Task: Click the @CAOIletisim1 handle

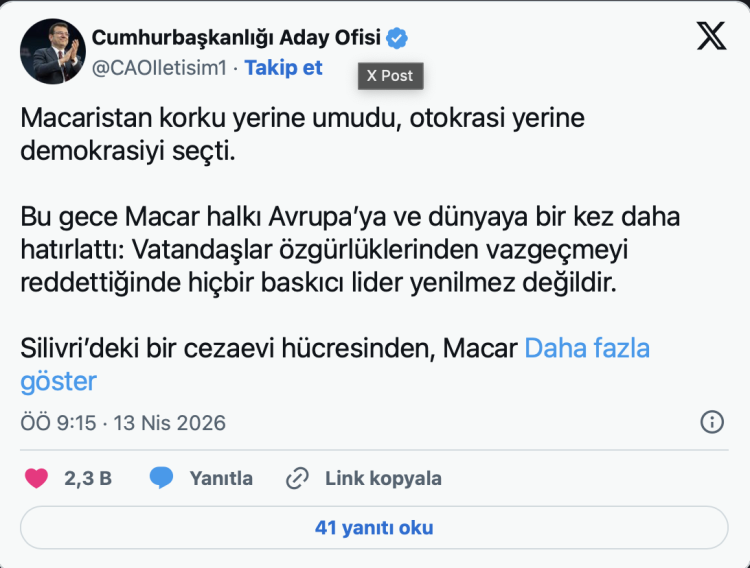Action: 160,68
